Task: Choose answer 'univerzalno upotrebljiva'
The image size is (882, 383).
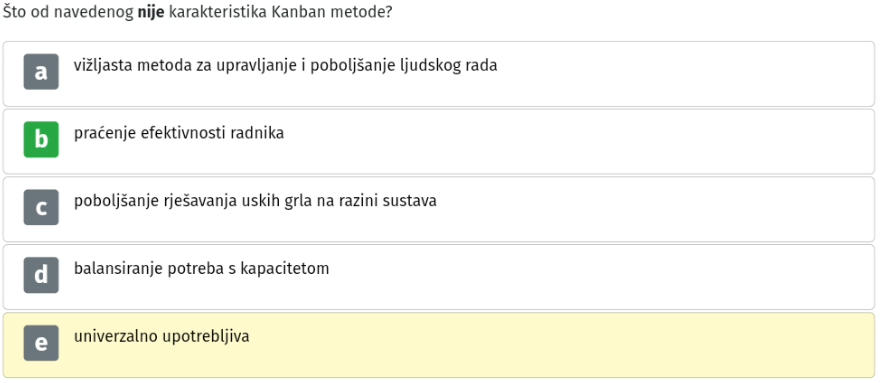Action: tap(161, 337)
